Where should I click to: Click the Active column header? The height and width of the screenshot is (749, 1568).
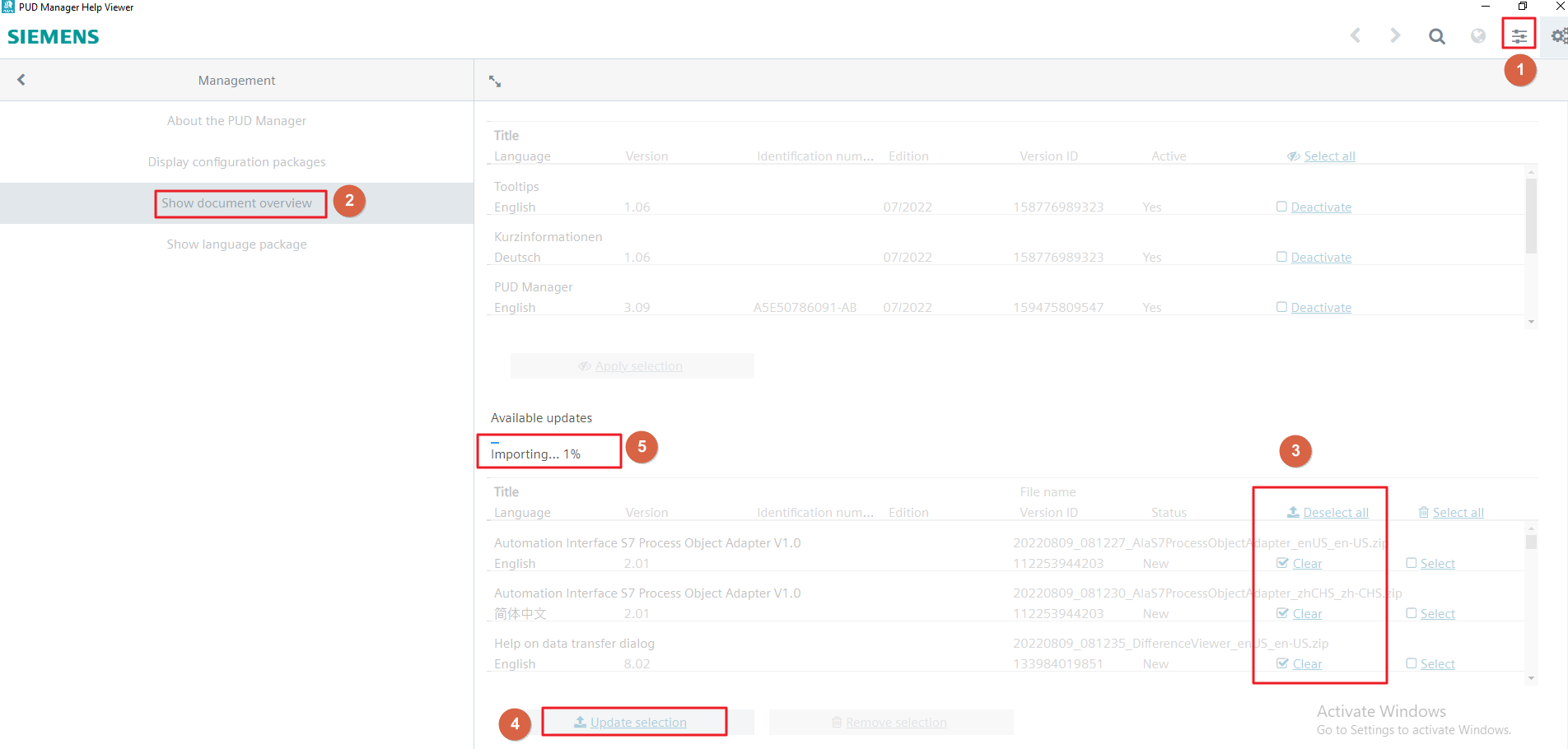[1169, 156]
